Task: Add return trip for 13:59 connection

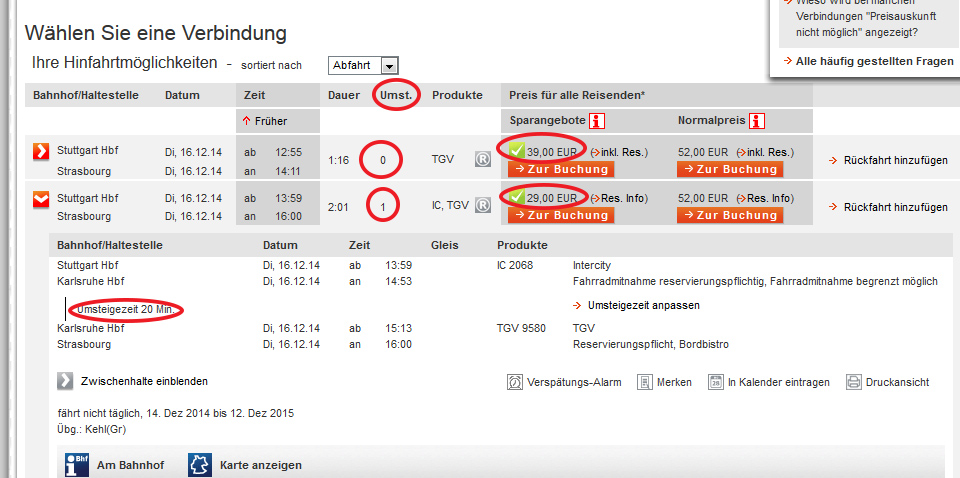Action: pos(888,207)
